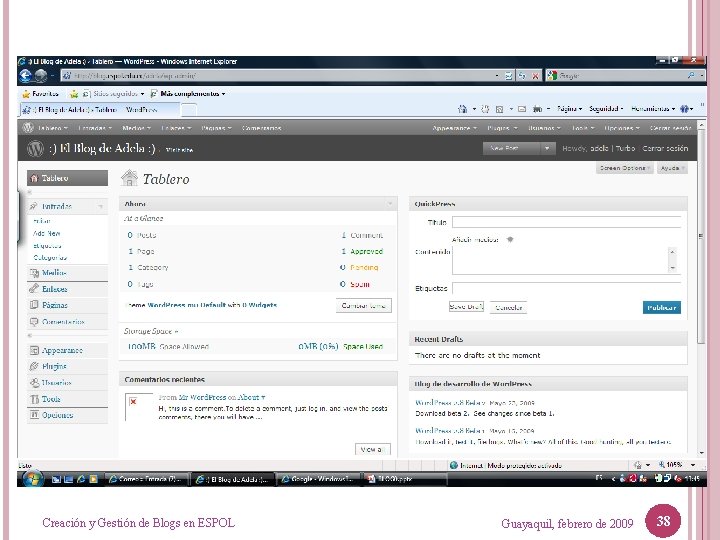The height and width of the screenshot is (540, 720).
Task: Open the Medios menu in top admin bar
Action: (136, 128)
